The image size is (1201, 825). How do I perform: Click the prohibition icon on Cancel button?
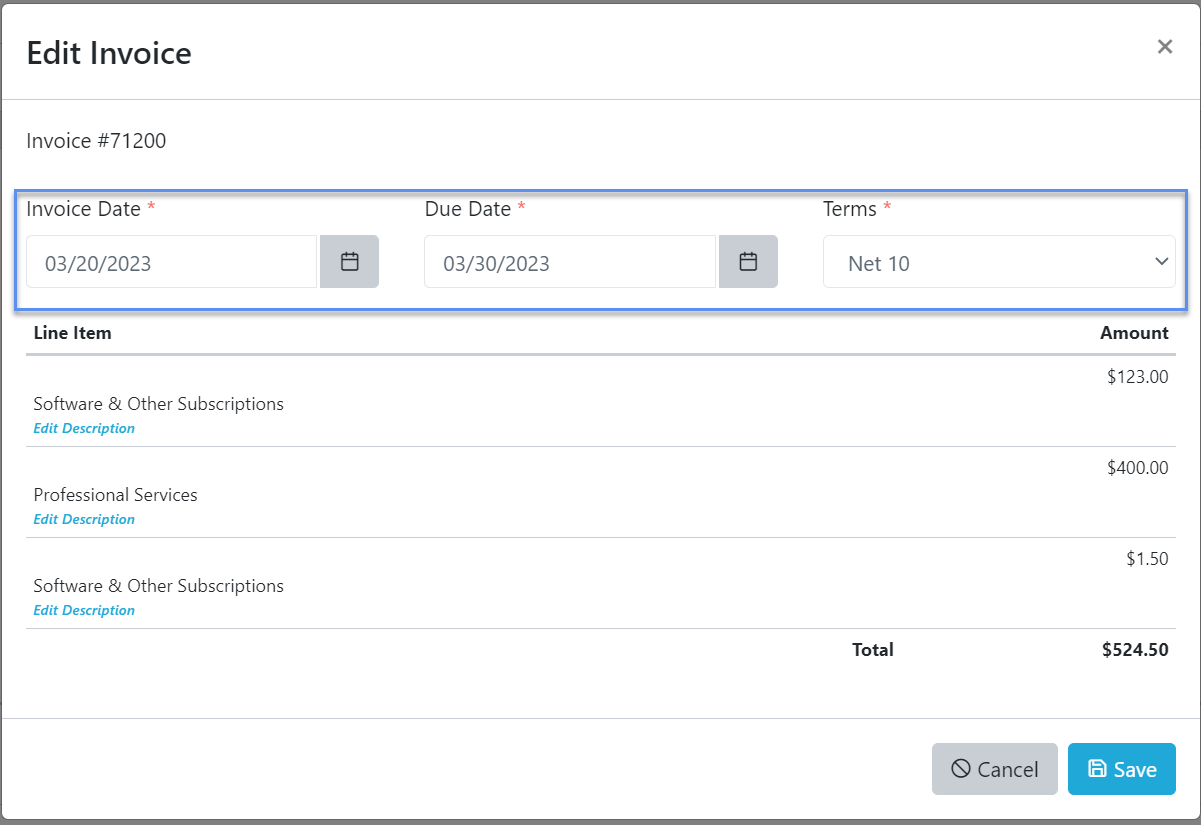pos(962,769)
